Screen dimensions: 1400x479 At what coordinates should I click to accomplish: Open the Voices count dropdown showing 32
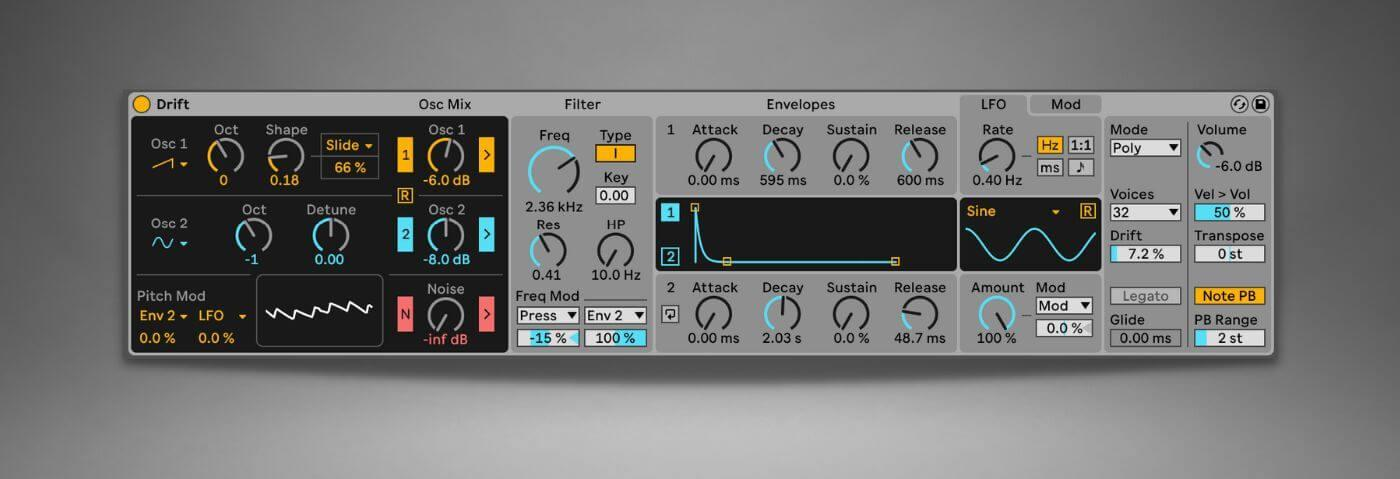tap(1145, 212)
